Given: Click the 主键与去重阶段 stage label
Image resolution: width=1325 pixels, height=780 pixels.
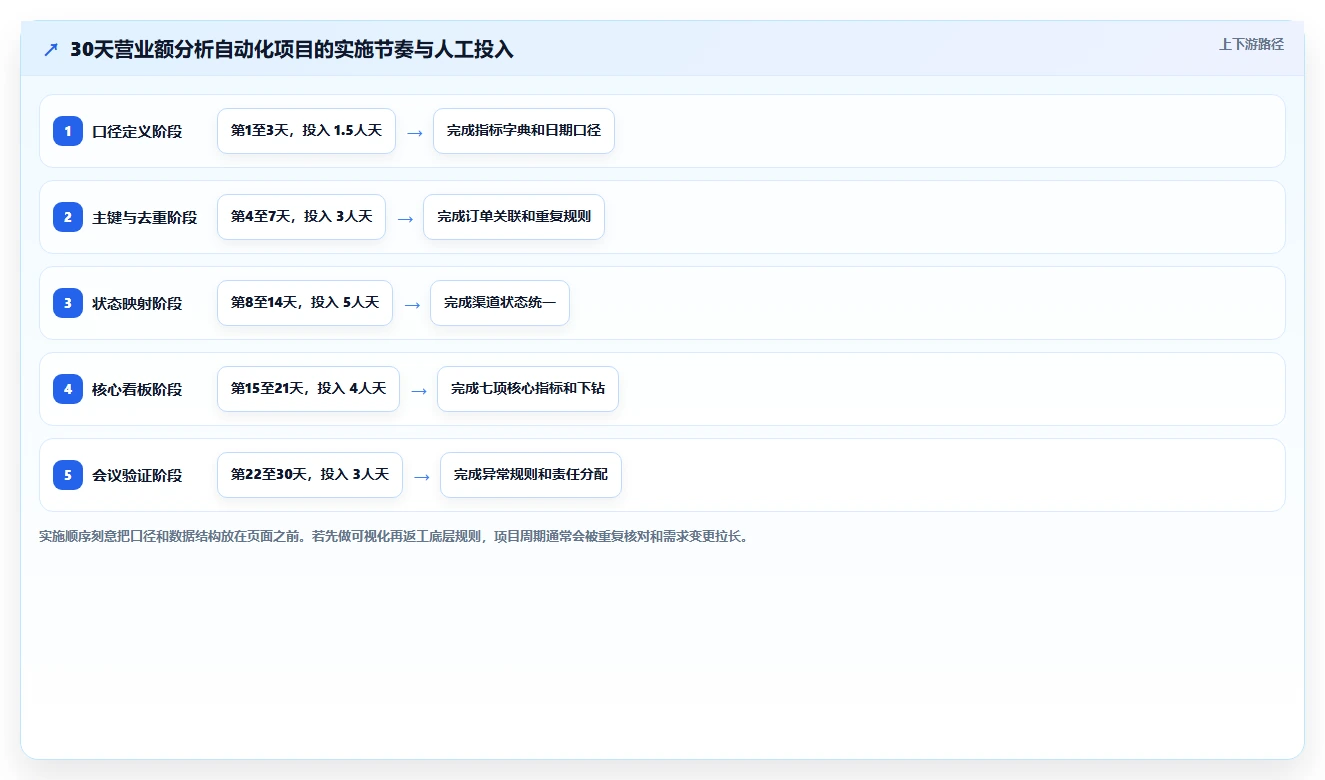Looking at the screenshot, I should pos(145,217).
